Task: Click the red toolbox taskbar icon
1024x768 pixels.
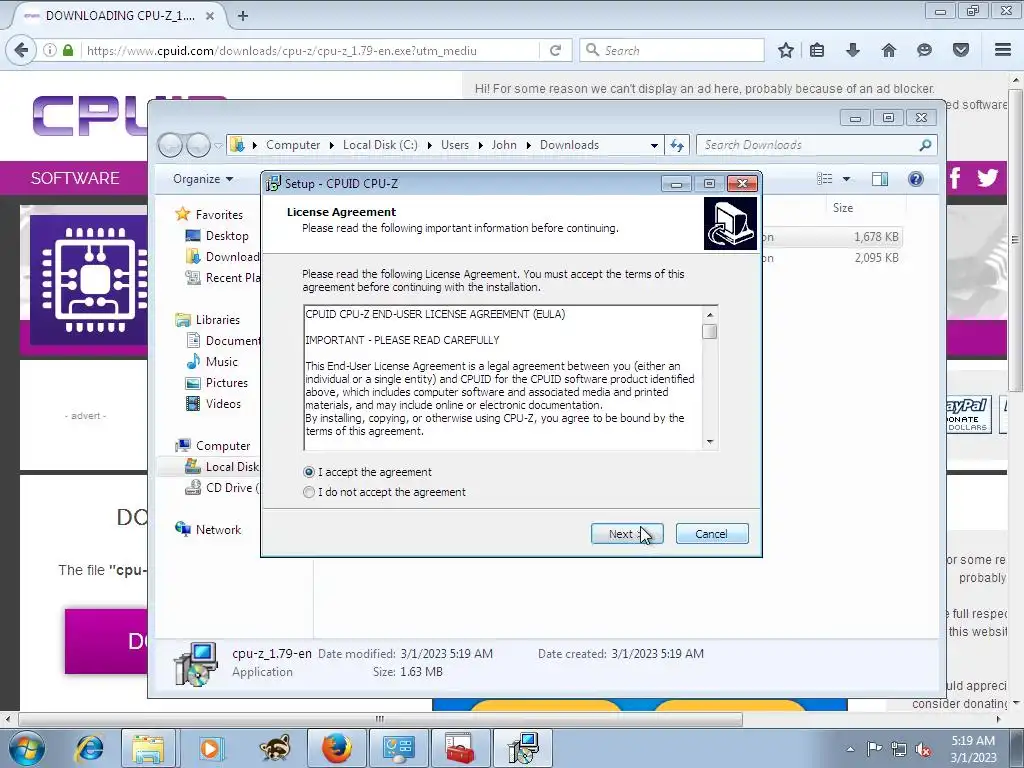Action: [460, 748]
